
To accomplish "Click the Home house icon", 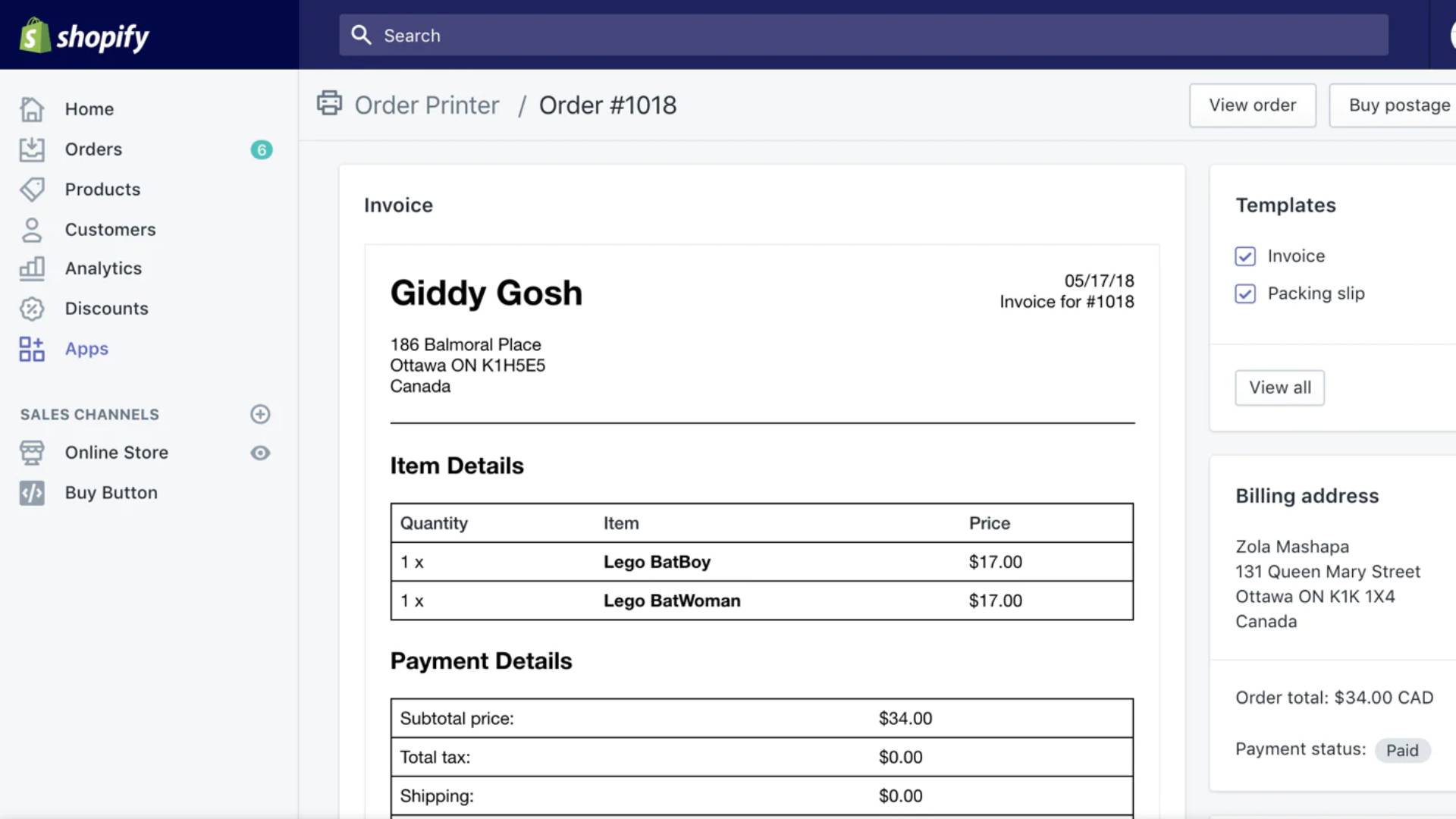I will tap(32, 109).
